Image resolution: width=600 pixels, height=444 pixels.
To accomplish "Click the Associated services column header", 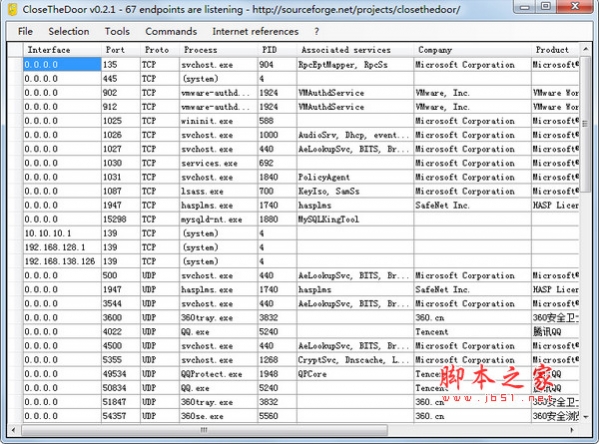I will [338, 49].
